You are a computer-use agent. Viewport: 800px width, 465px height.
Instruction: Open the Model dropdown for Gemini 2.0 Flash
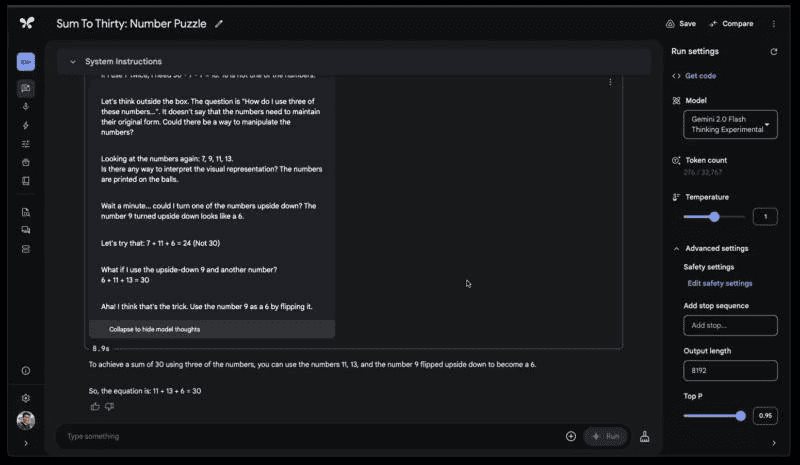729,125
